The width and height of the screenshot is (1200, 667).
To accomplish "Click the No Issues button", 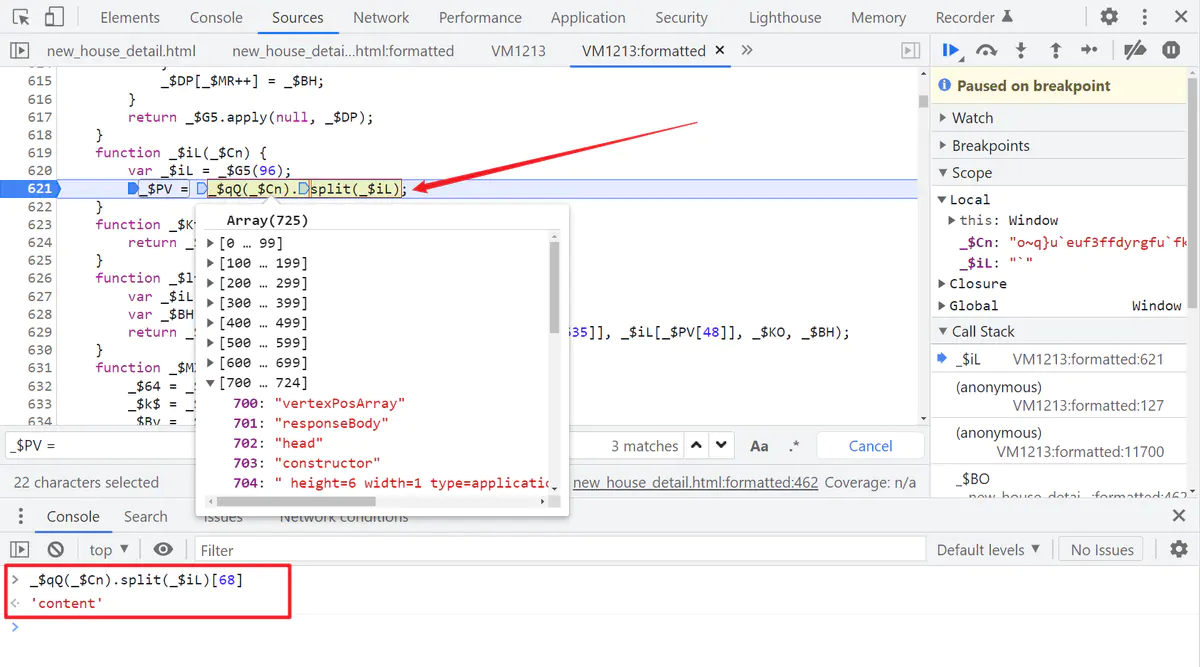I will (1102, 549).
